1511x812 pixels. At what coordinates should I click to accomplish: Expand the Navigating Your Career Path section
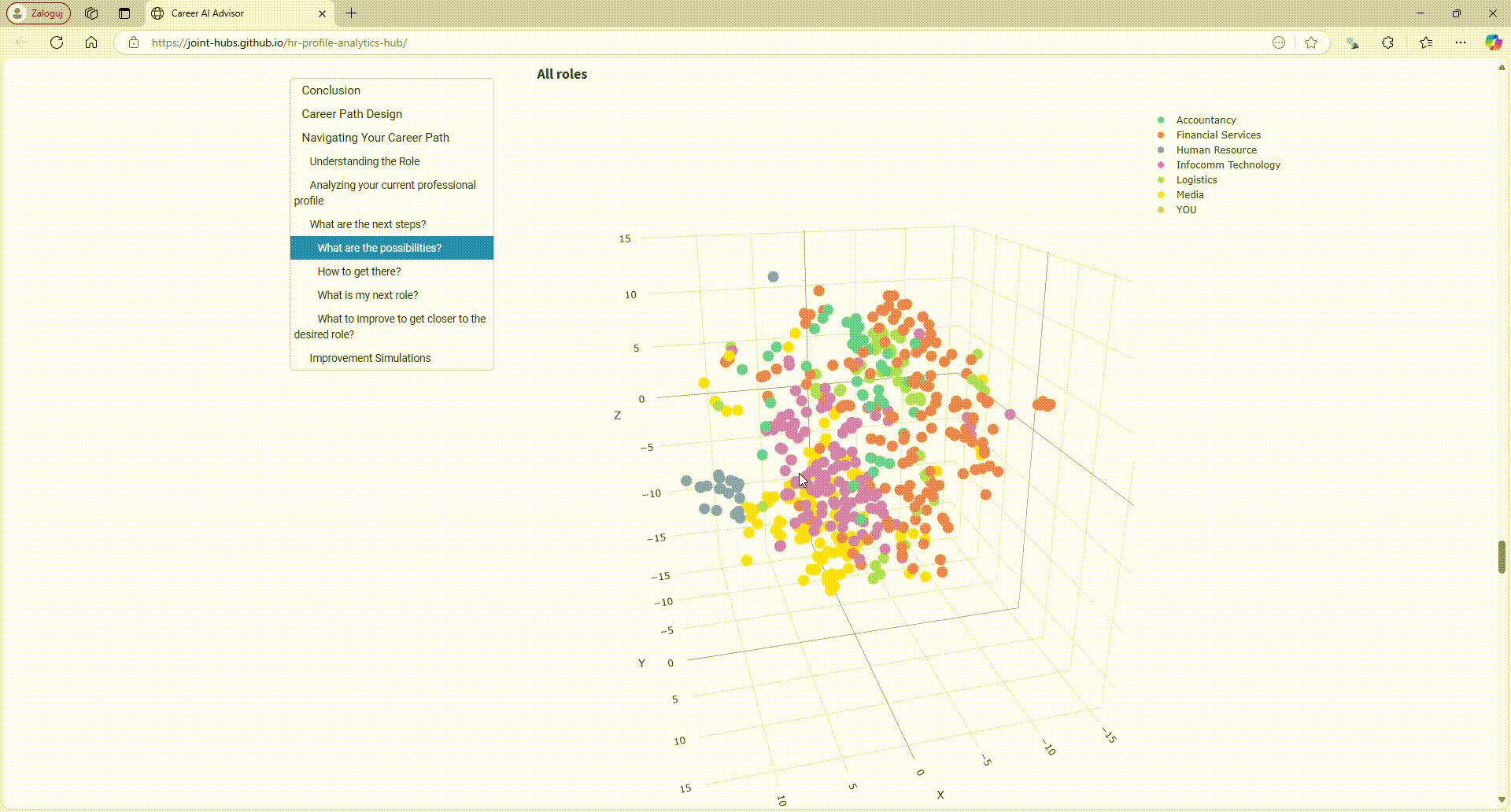point(375,137)
